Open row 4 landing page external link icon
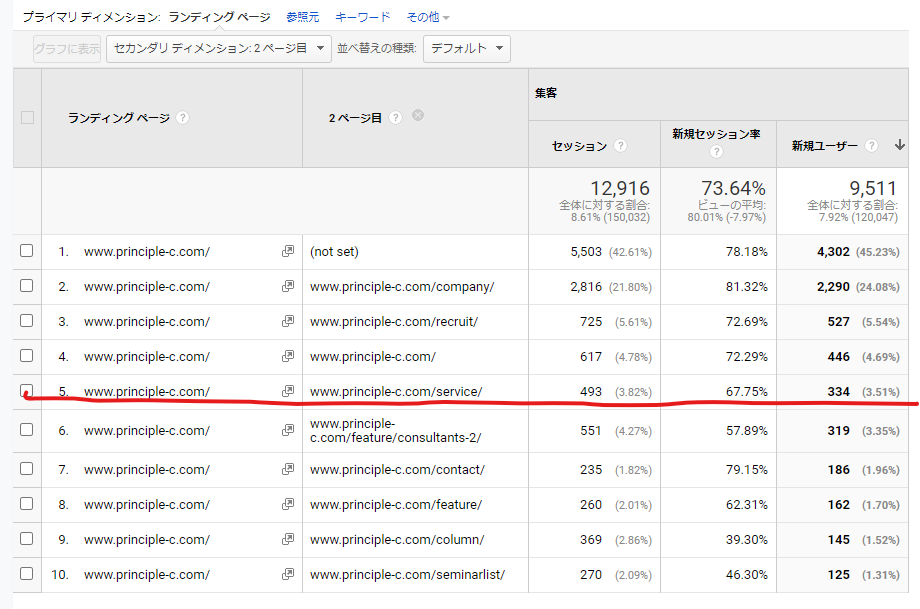The height and width of the screenshot is (609, 920). point(288,356)
